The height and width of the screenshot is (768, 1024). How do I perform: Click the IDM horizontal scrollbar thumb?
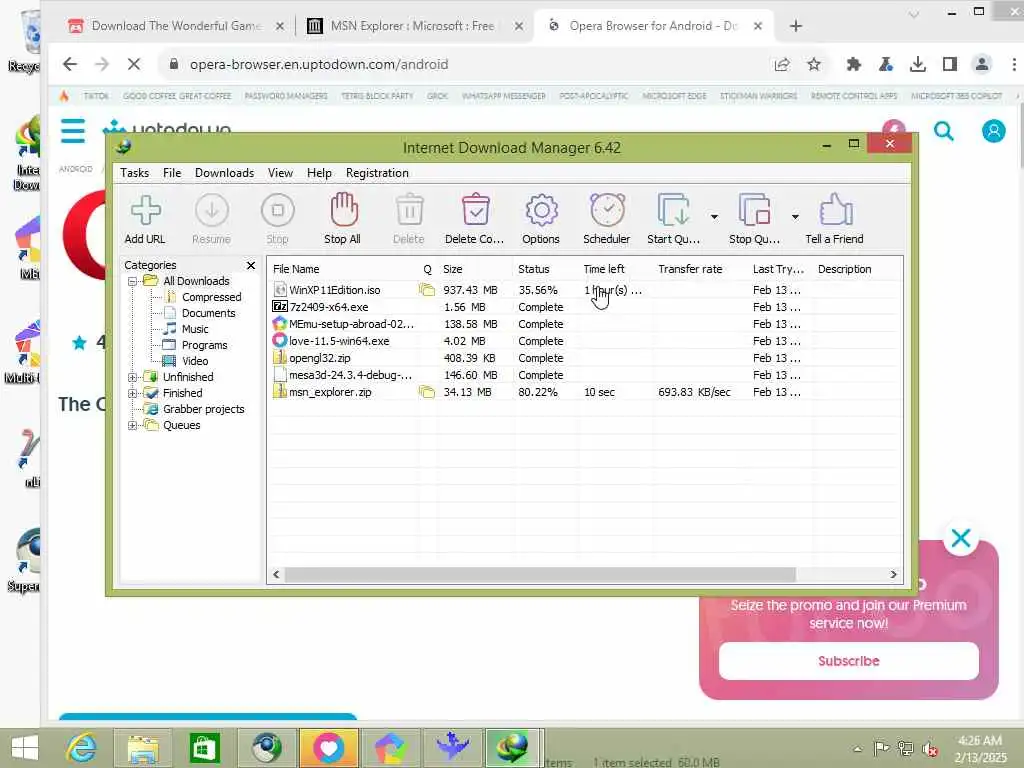pyautogui.click(x=540, y=575)
